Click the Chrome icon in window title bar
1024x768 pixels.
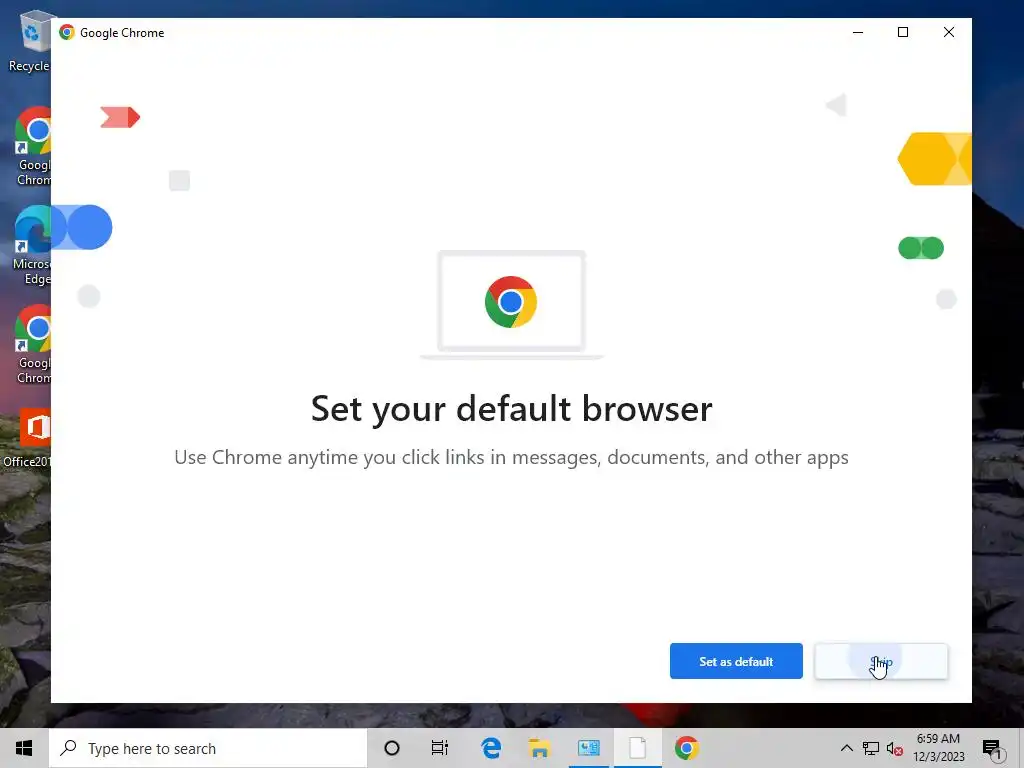click(x=67, y=32)
